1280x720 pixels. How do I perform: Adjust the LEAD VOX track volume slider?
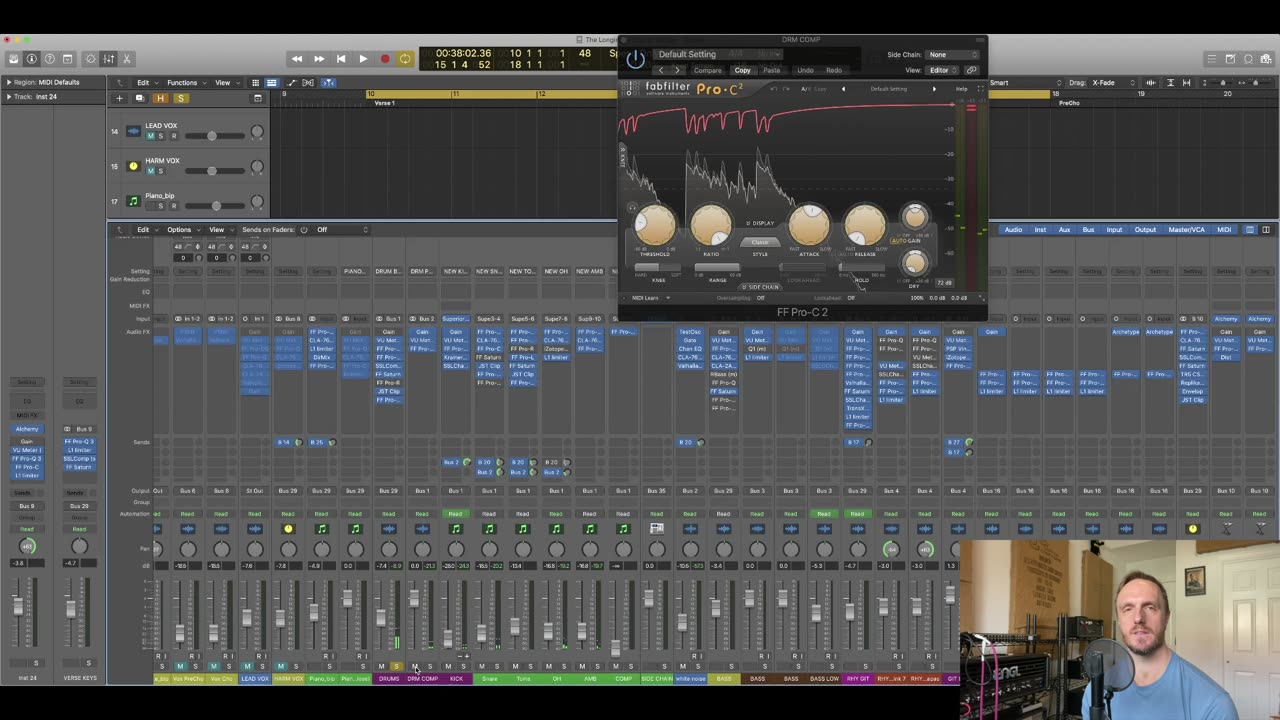[x=213, y=136]
